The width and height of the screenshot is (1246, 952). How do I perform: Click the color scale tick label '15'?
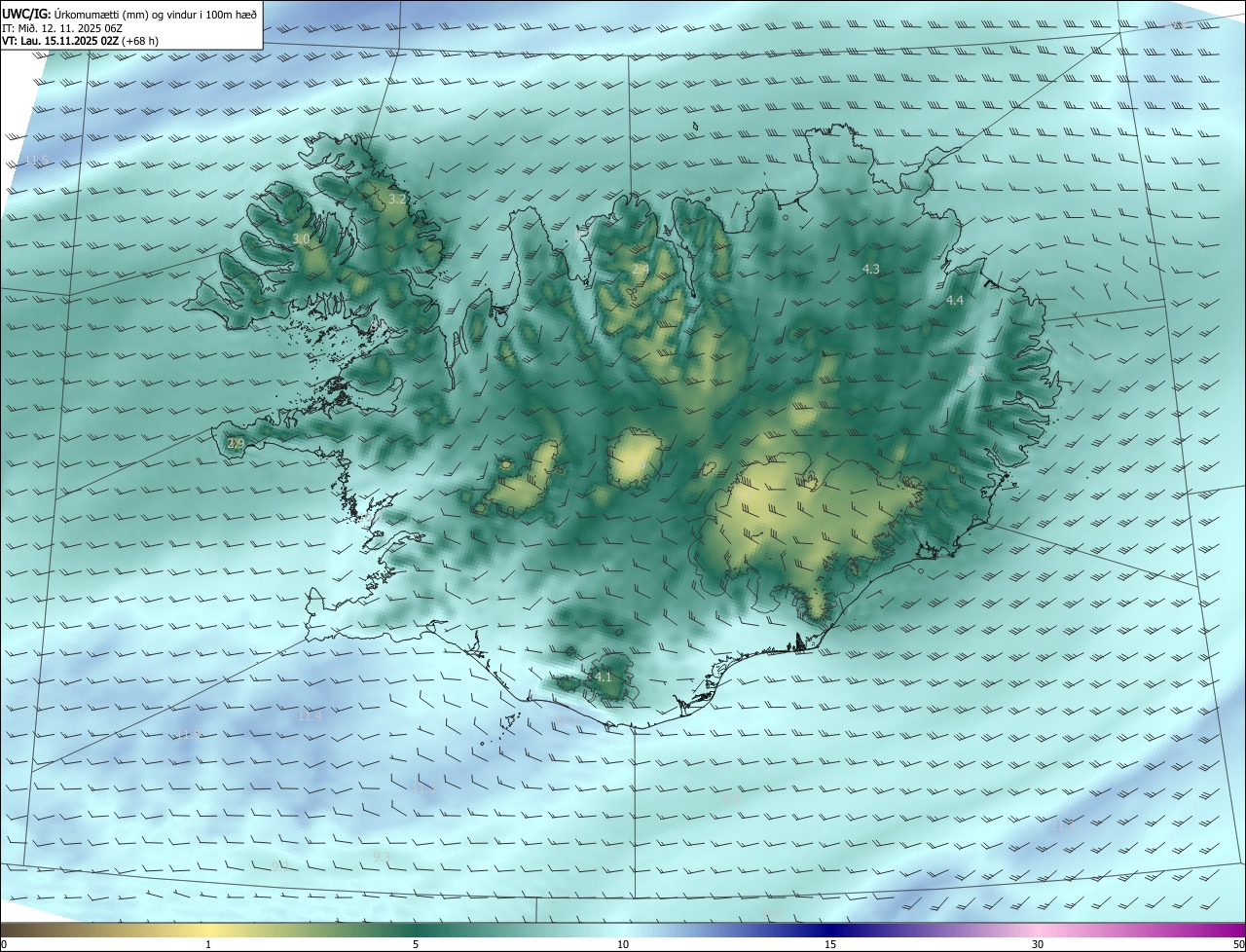830,944
